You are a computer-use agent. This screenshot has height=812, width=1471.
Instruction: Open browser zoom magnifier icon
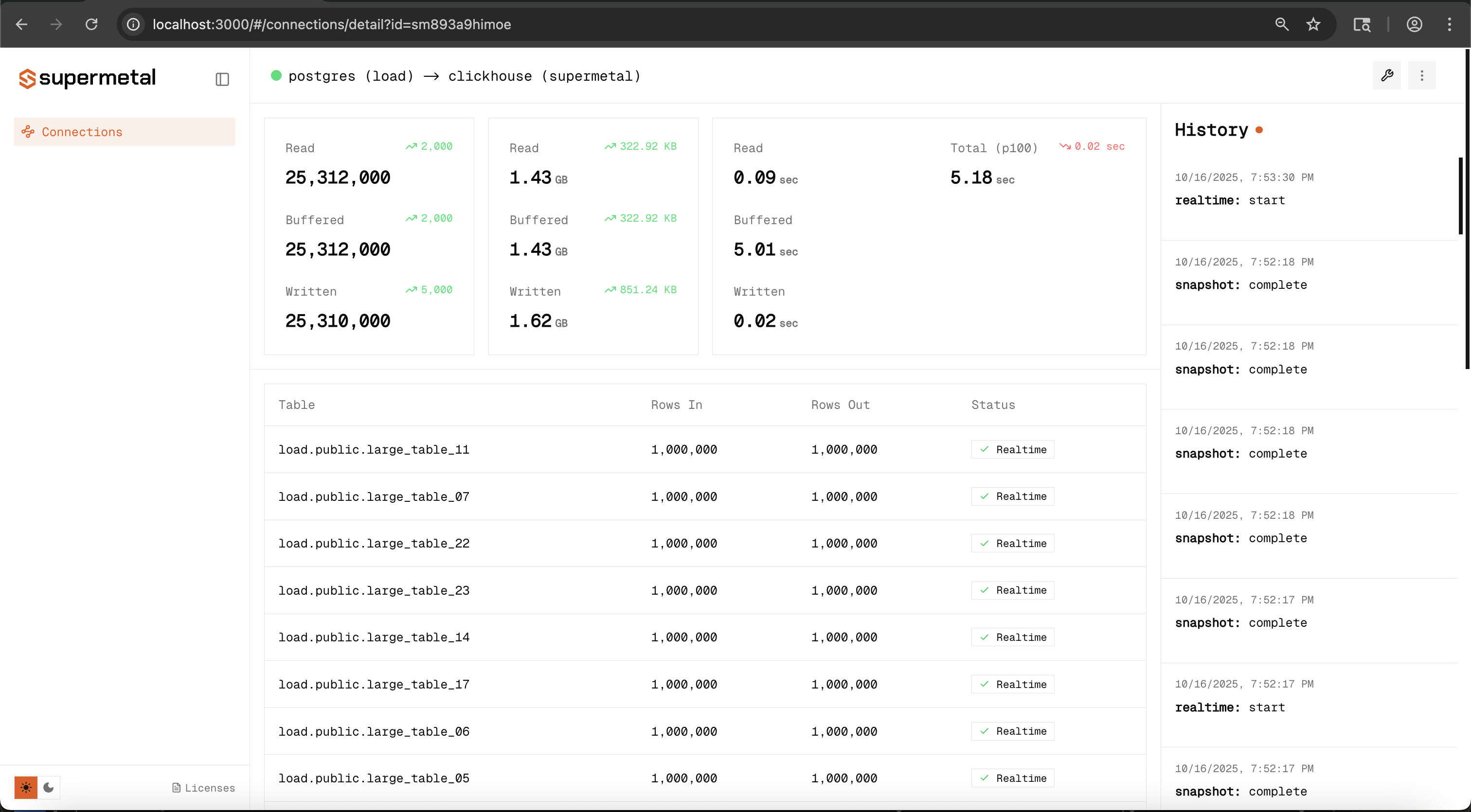pos(1281,24)
